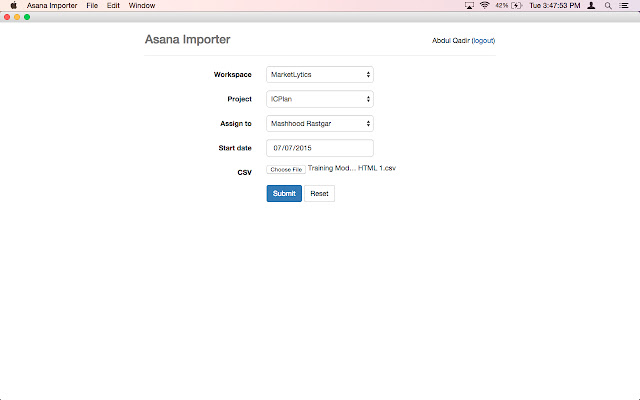
Task: Open Spotlight search
Action: (608, 5)
